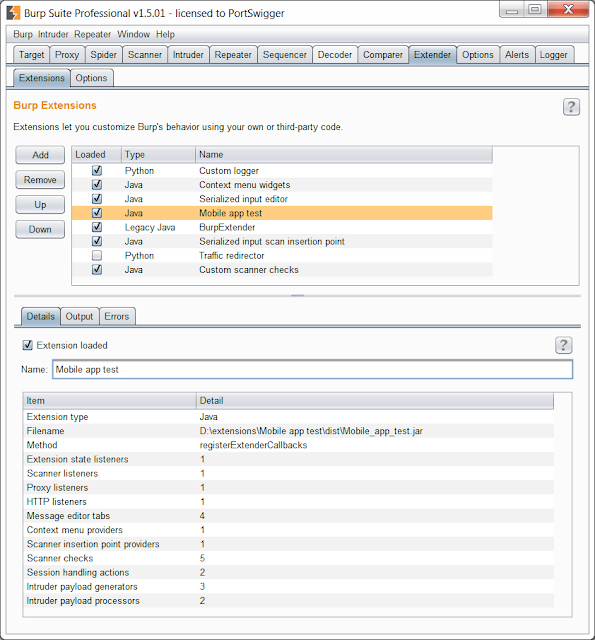The width and height of the screenshot is (595, 640).
Task: Switch to the Target tab
Action: (x=31, y=55)
